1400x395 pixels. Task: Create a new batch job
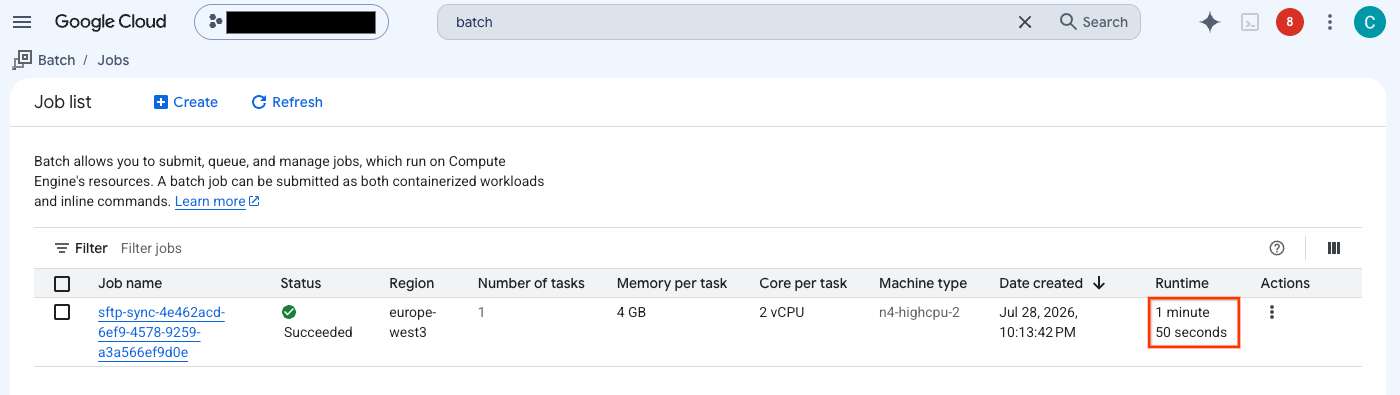(186, 102)
